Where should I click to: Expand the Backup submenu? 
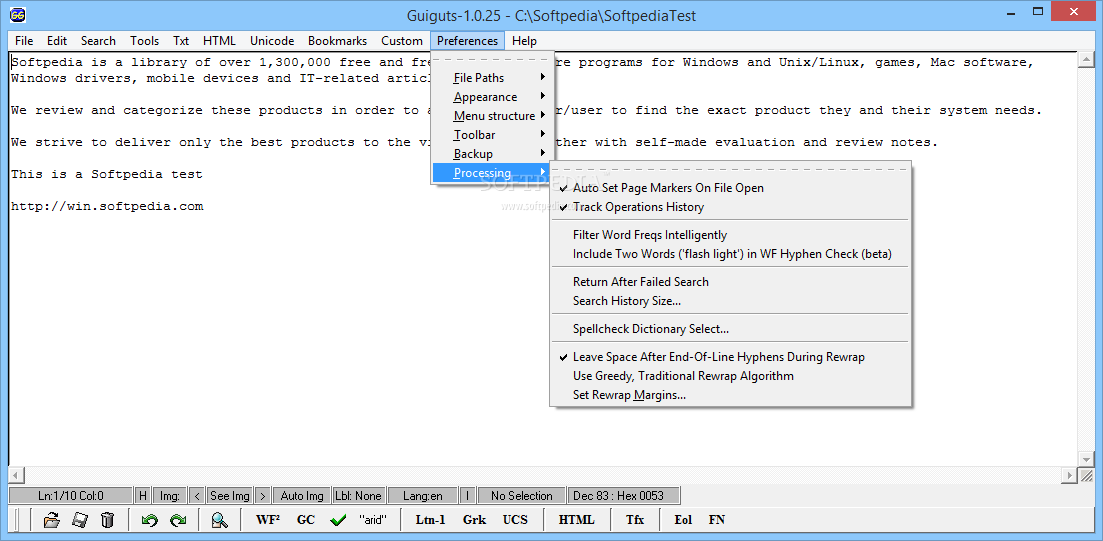click(x=492, y=154)
